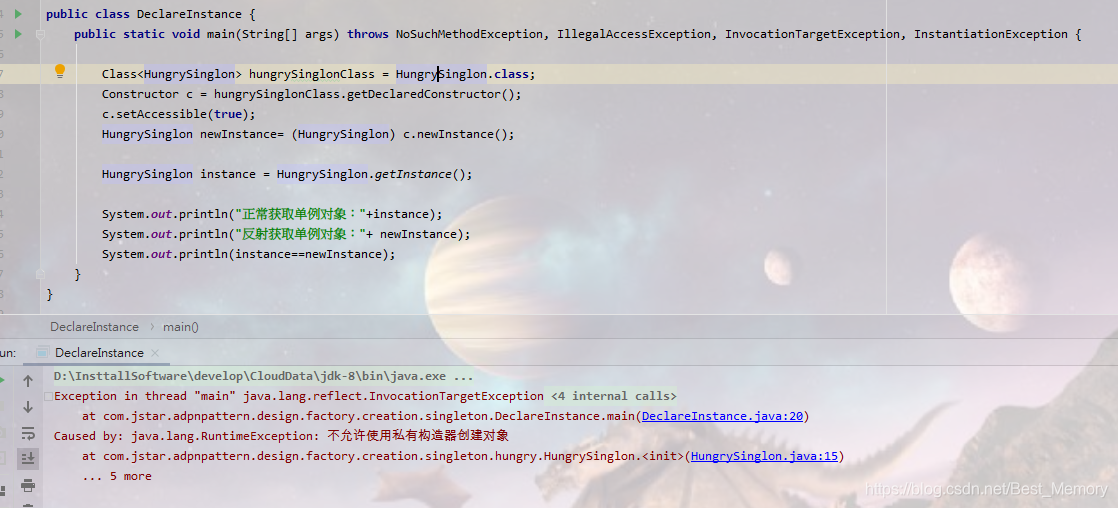
Task: Click fold marker at main method's closing brace
Action: (41, 273)
